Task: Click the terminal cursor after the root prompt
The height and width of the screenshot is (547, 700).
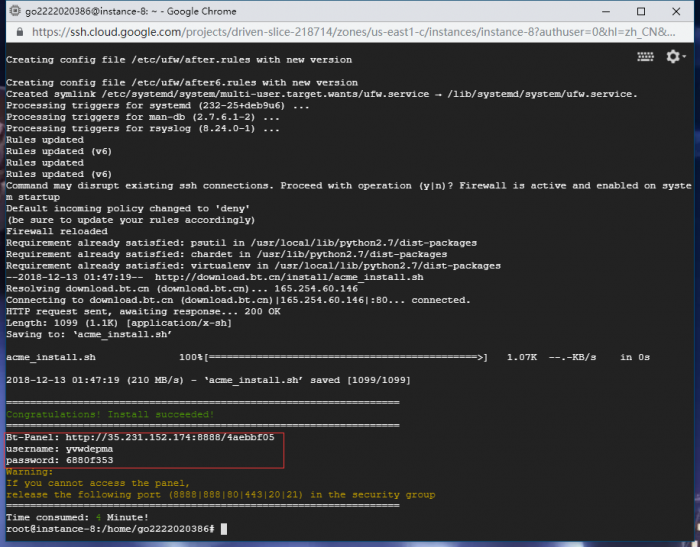Action: point(224,528)
